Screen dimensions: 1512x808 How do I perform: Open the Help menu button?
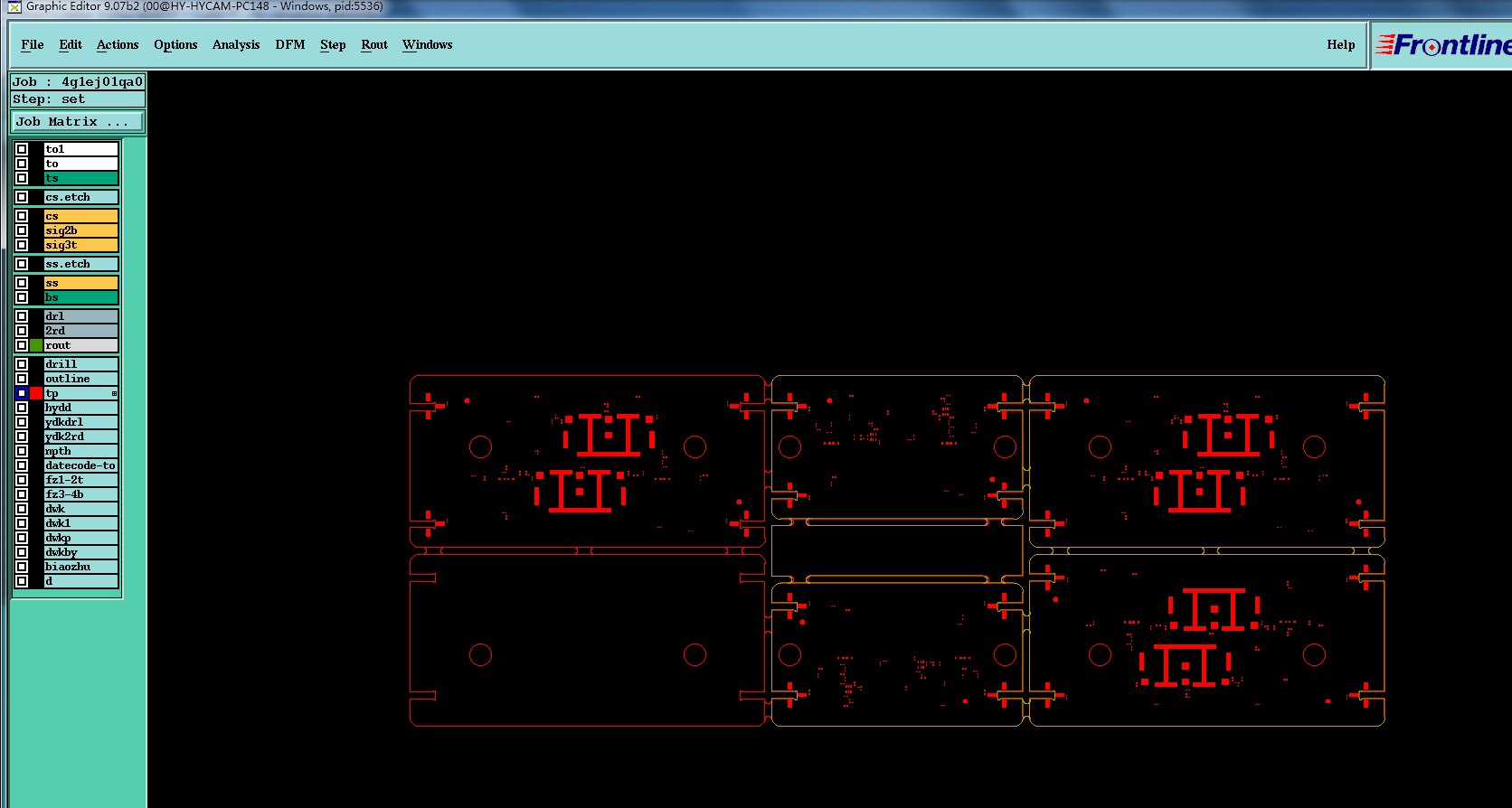(x=1341, y=44)
